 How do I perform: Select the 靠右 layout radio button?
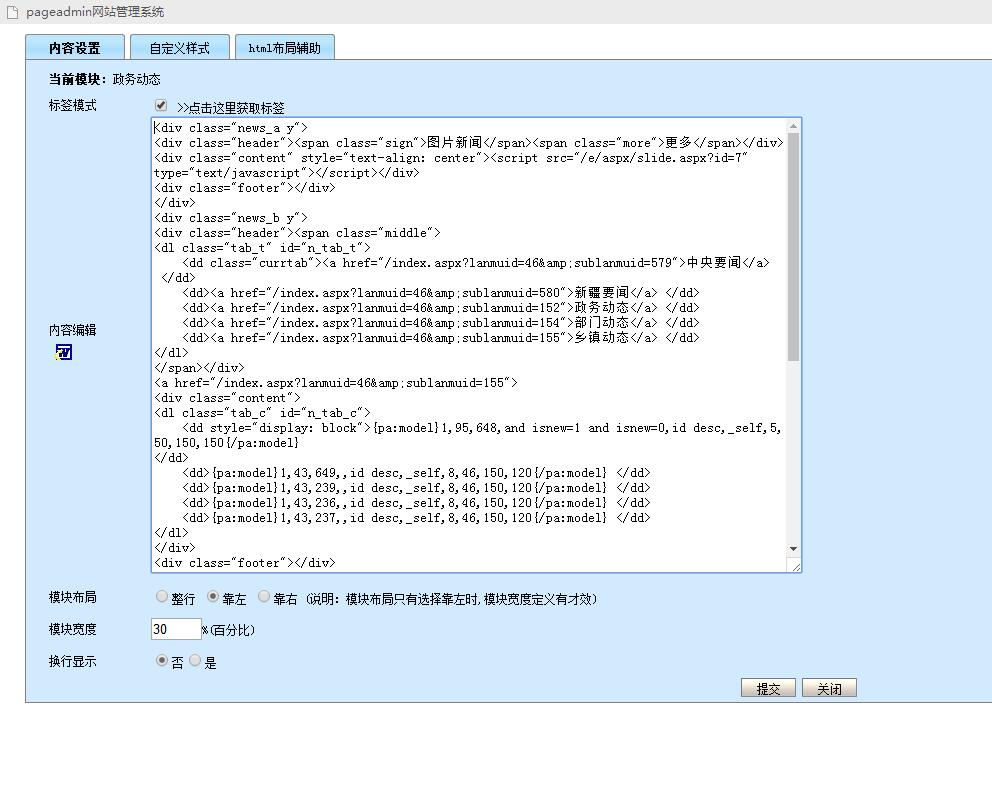tap(264, 596)
